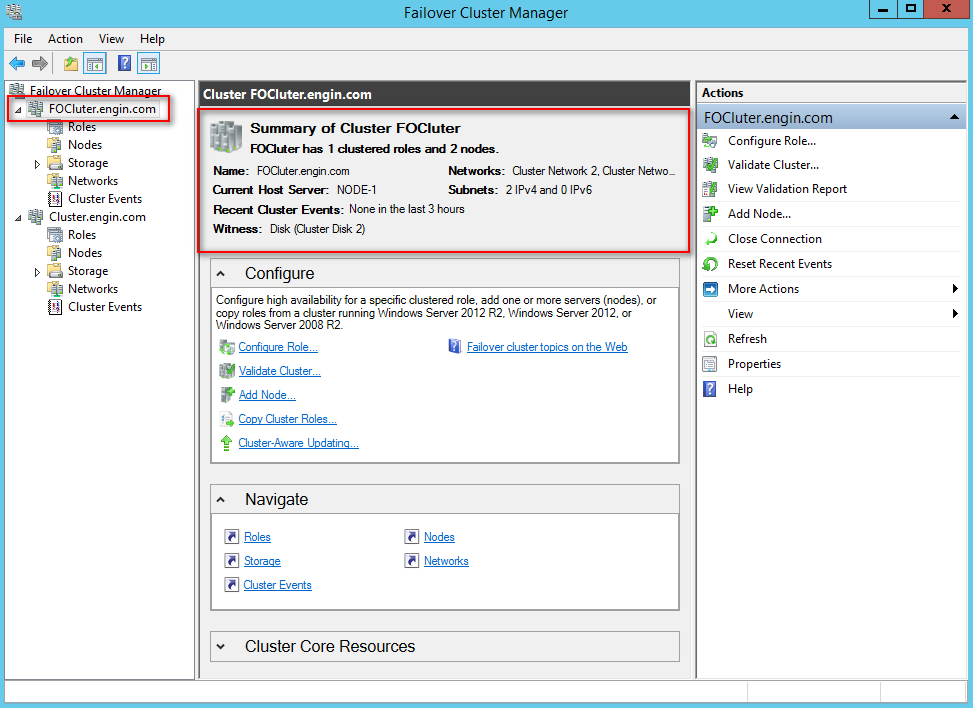Click Reset Recent Events in Actions pane
973x708 pixels.
(780, 264)
